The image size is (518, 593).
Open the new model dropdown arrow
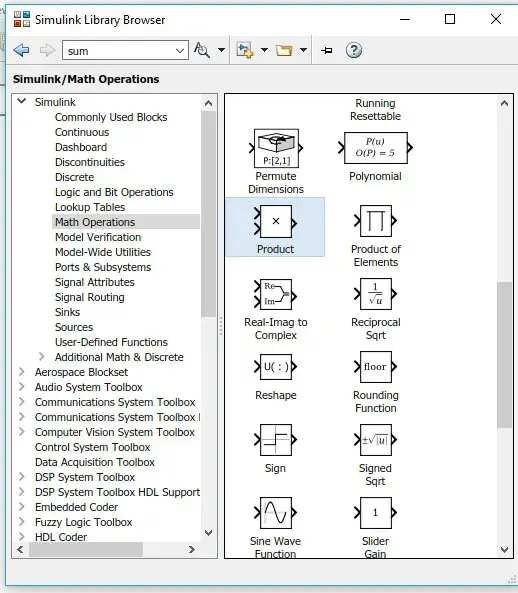tap(264, 50)
